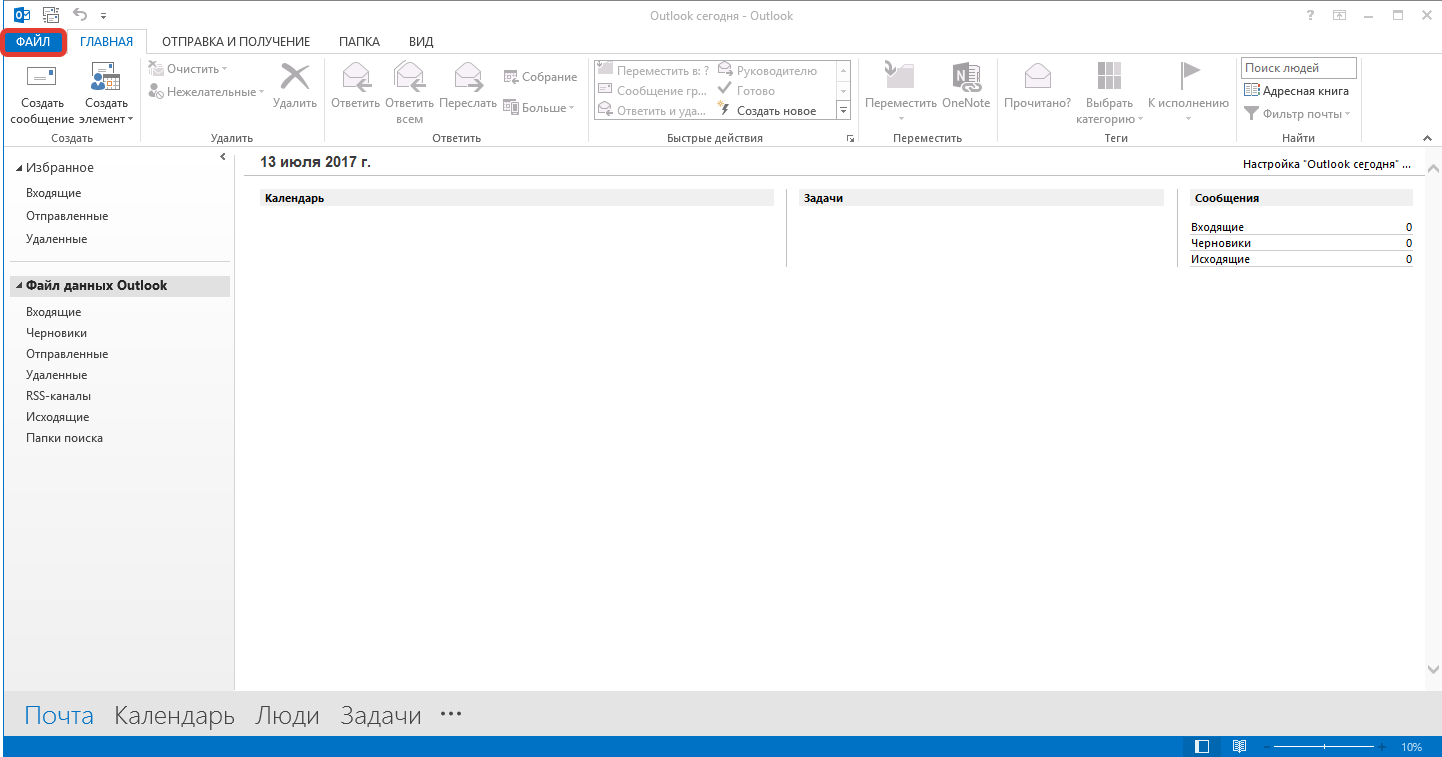Click the Reply icon
Screen dimensions: 1442x757
pos(356,77)
